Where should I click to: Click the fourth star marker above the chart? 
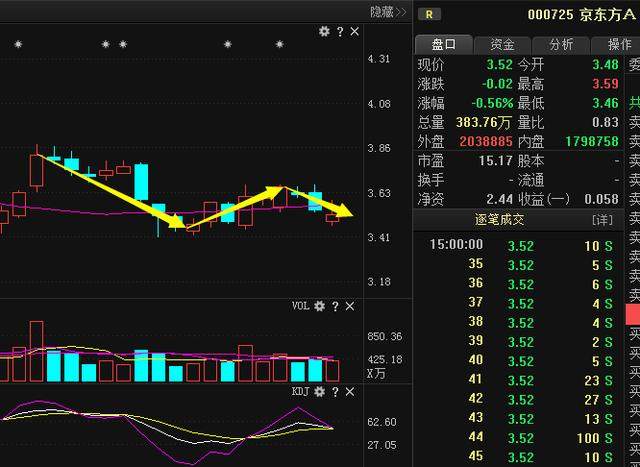pos(228,44)
